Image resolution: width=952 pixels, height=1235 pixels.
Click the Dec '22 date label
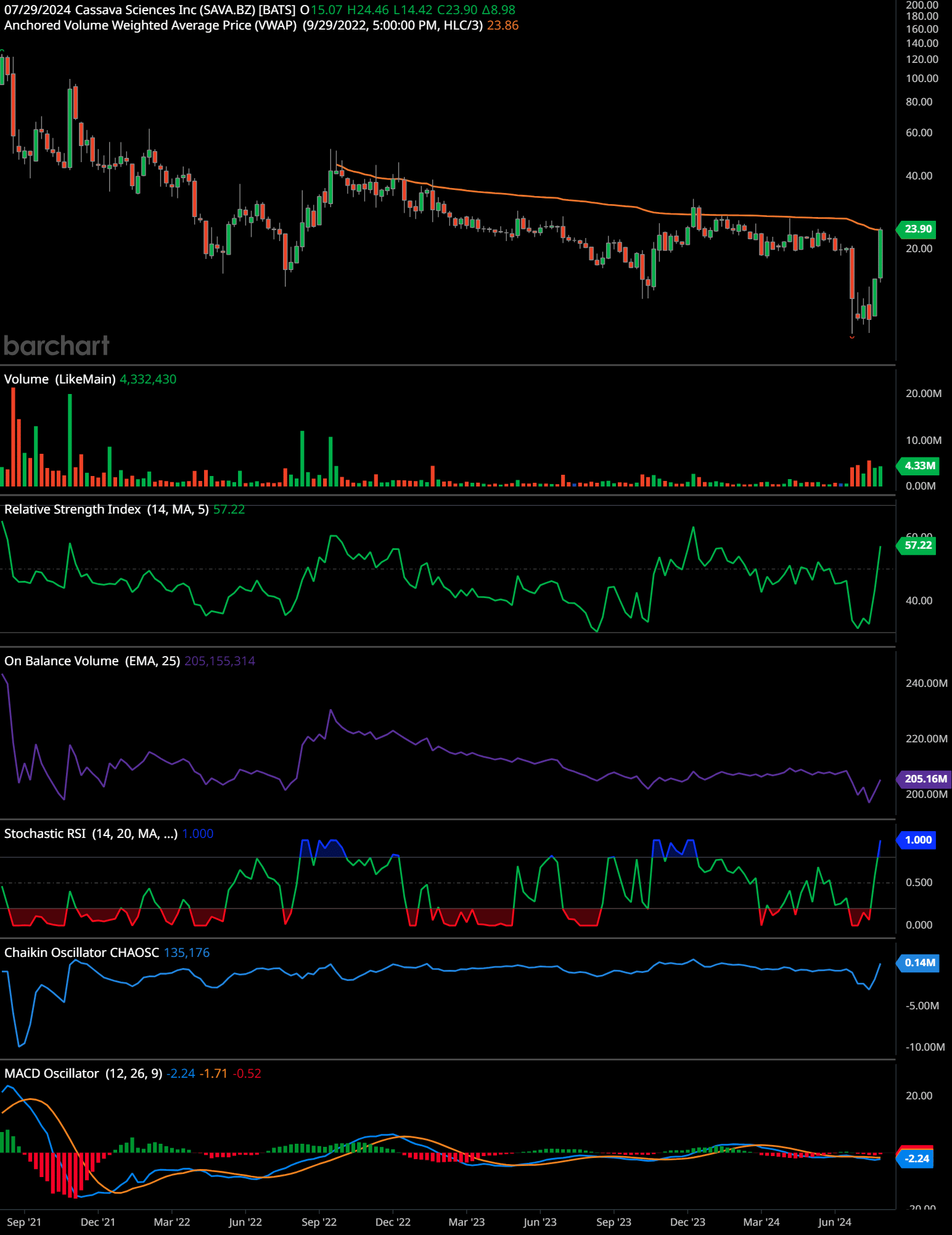tap(393, 1222)
